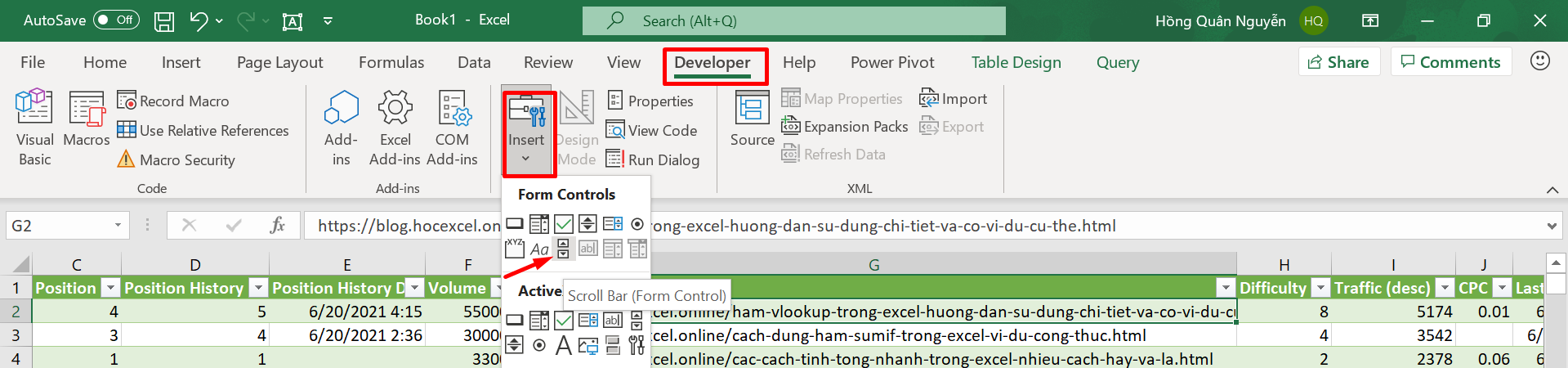Open Name Box dropdown
This screenshot has width=1568, height=368.
(118, 226)
